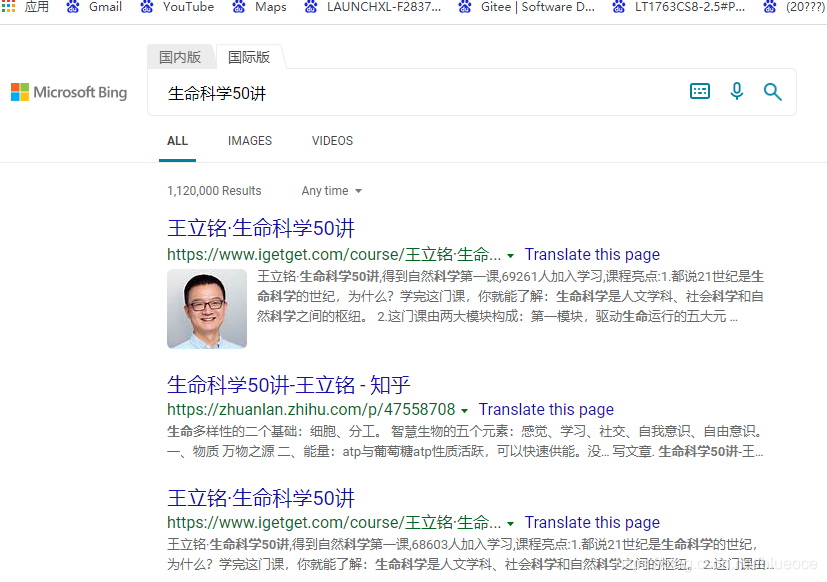Viewport: 827px width, 582px height.
Task: Open the on-screen keyboard icon
Action: [700, 91]
